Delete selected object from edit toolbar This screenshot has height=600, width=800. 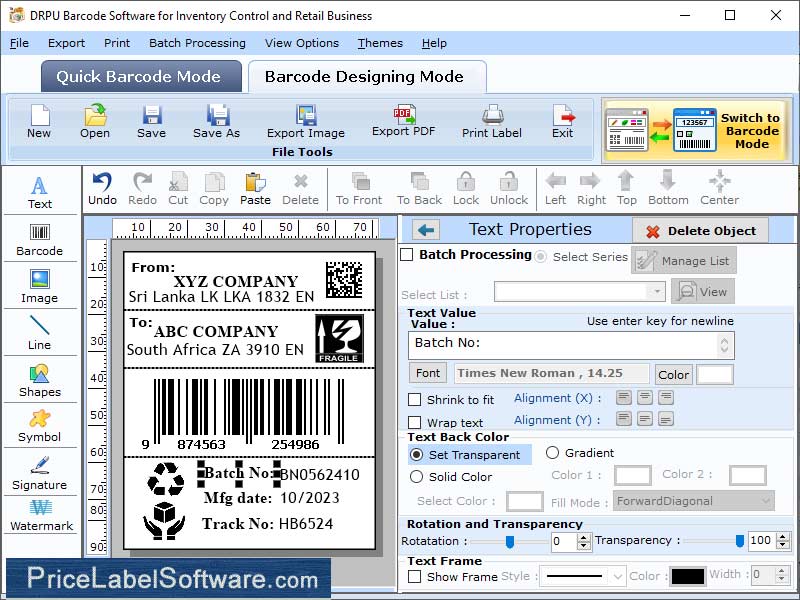[301, 189]
